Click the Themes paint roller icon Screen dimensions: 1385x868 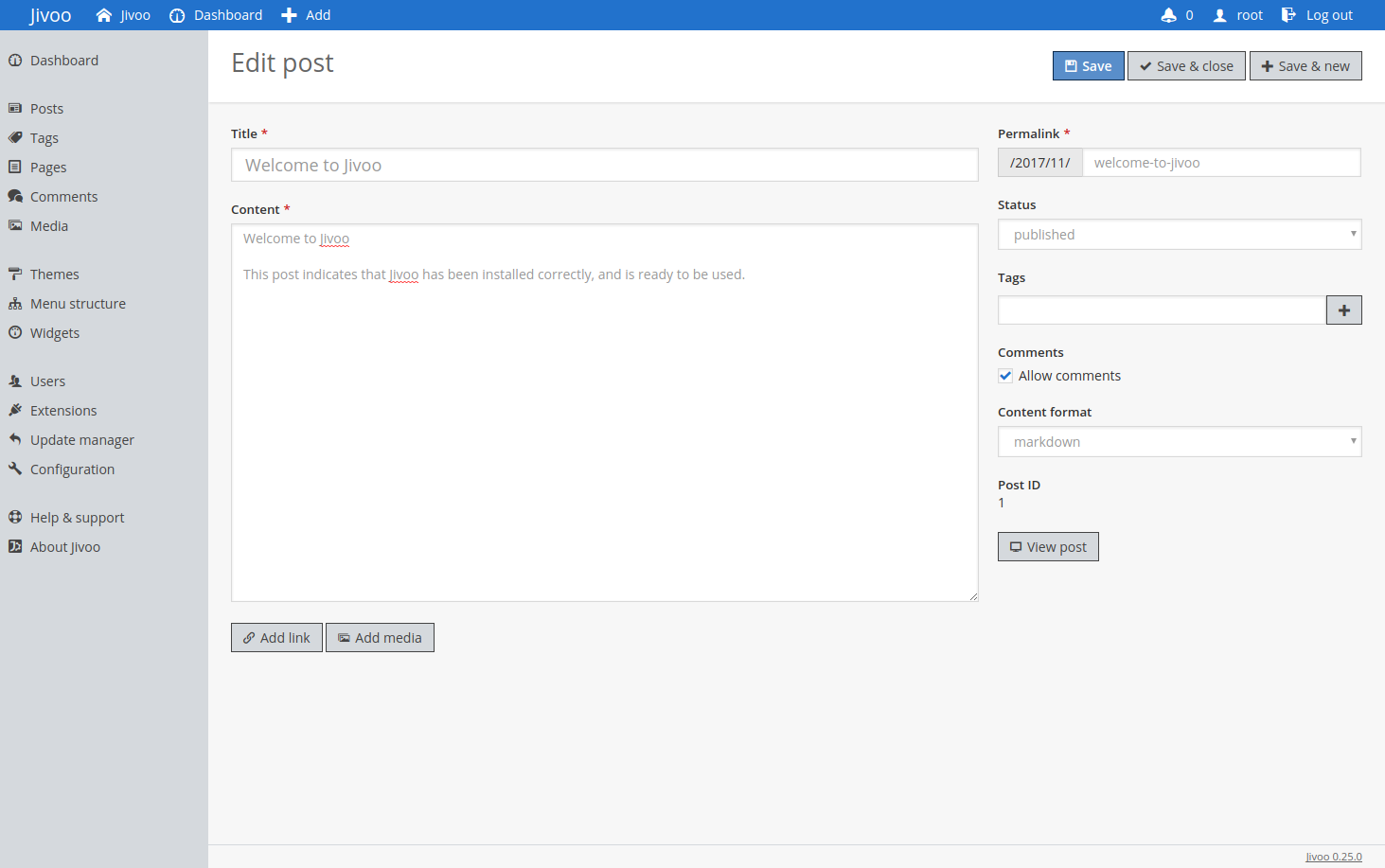click(15, 274)
